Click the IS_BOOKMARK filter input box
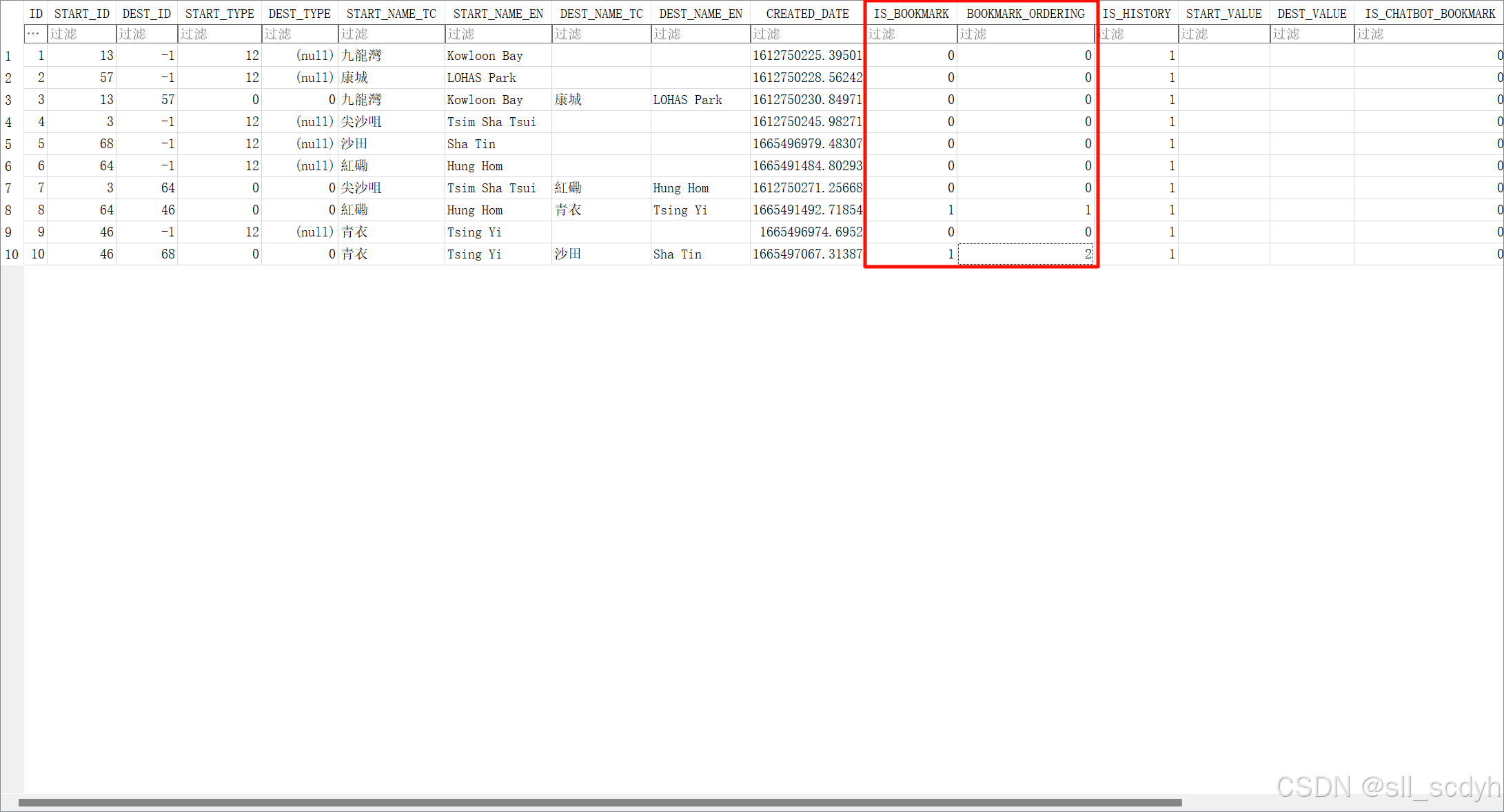 911,34
